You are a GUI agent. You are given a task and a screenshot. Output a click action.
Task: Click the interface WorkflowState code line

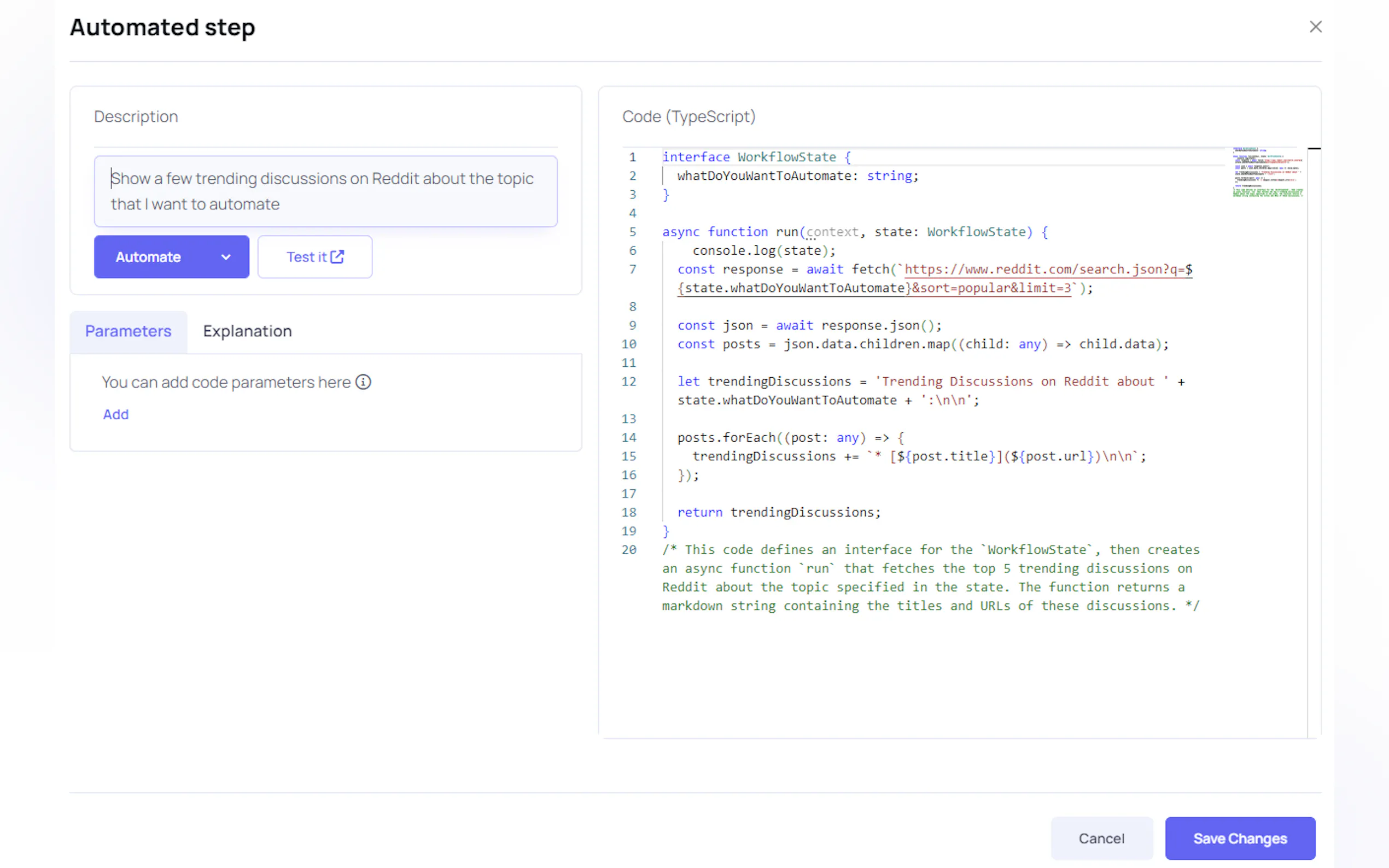click(756, 157)
